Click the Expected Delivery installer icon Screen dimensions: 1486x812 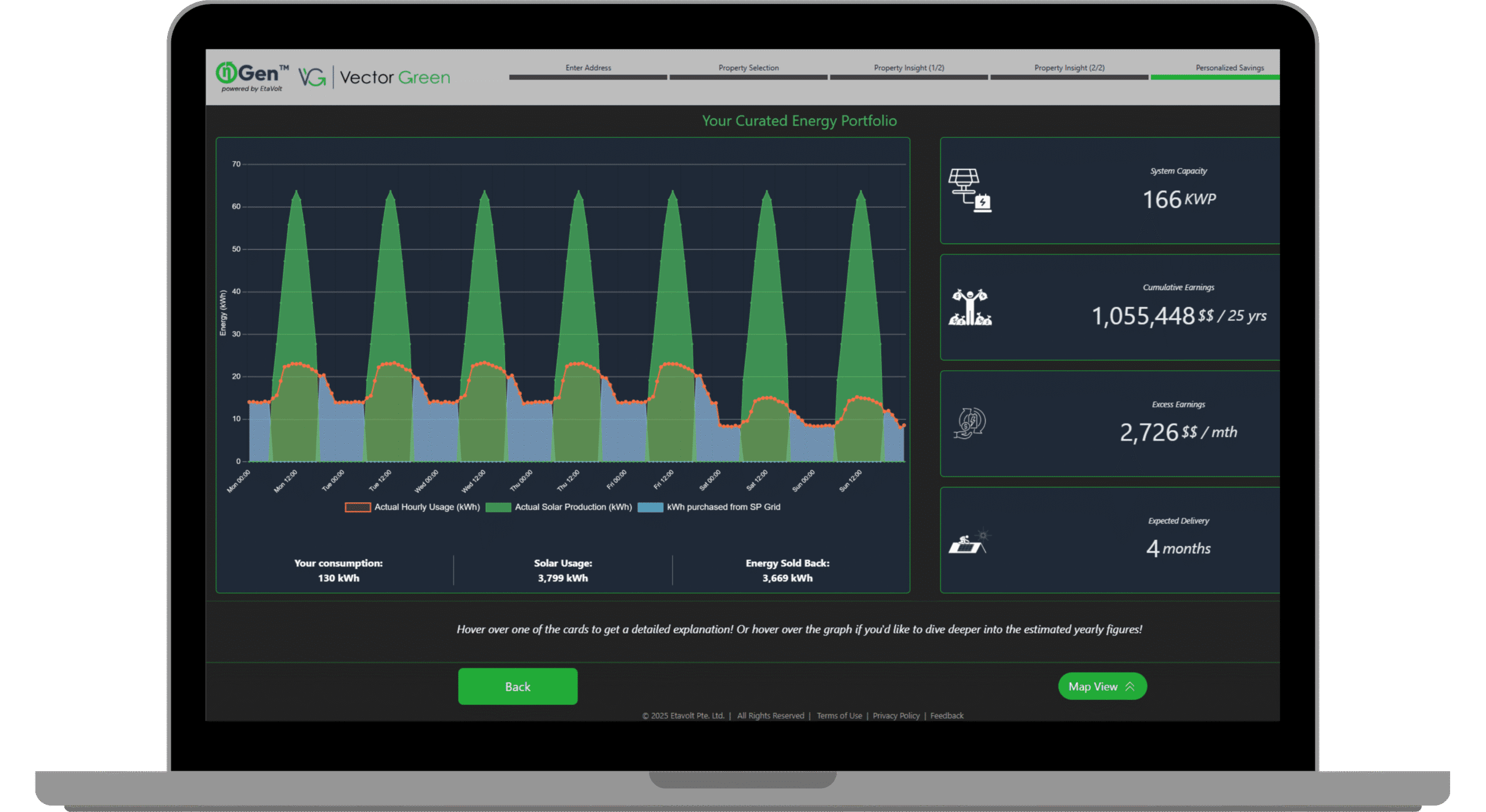click(968, 543)
